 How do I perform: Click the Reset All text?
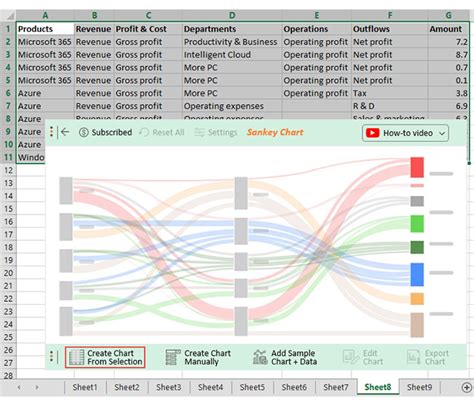click(168, 132)
